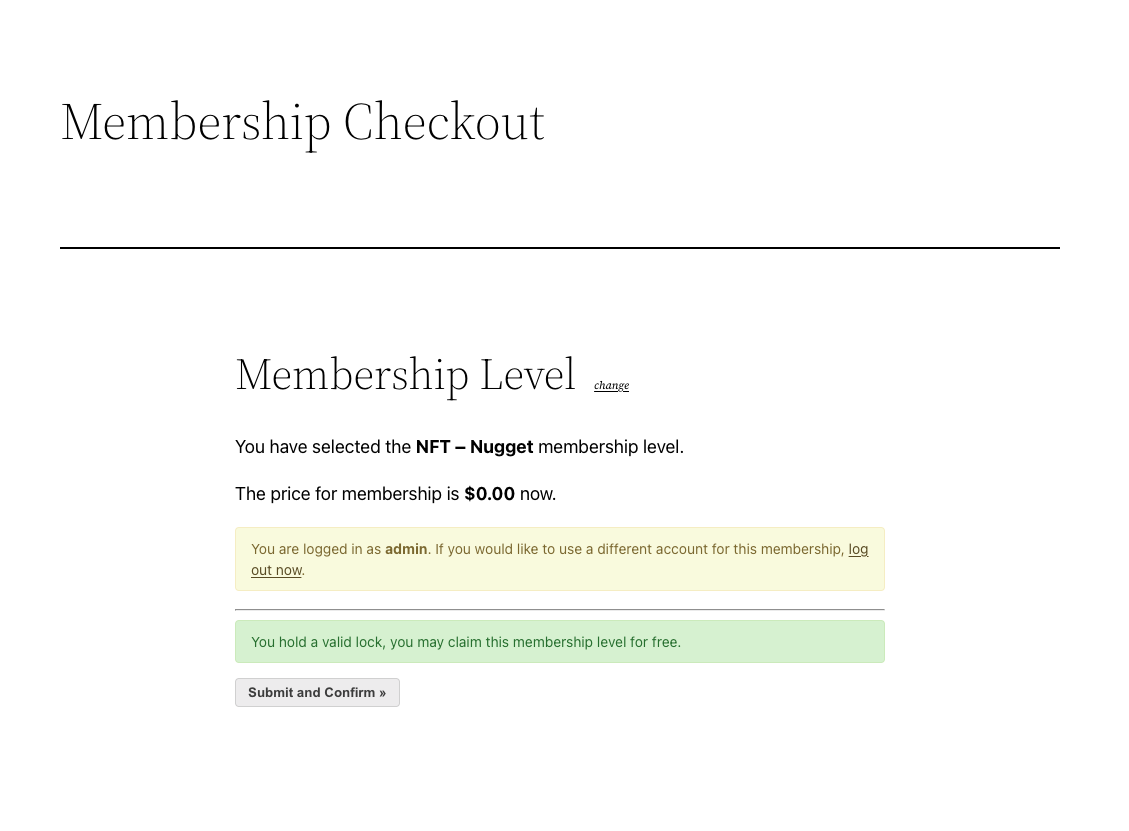This screenshot has width=1129, height=831.
Task: Click the bold "admin" username
Action: point(406,549)
